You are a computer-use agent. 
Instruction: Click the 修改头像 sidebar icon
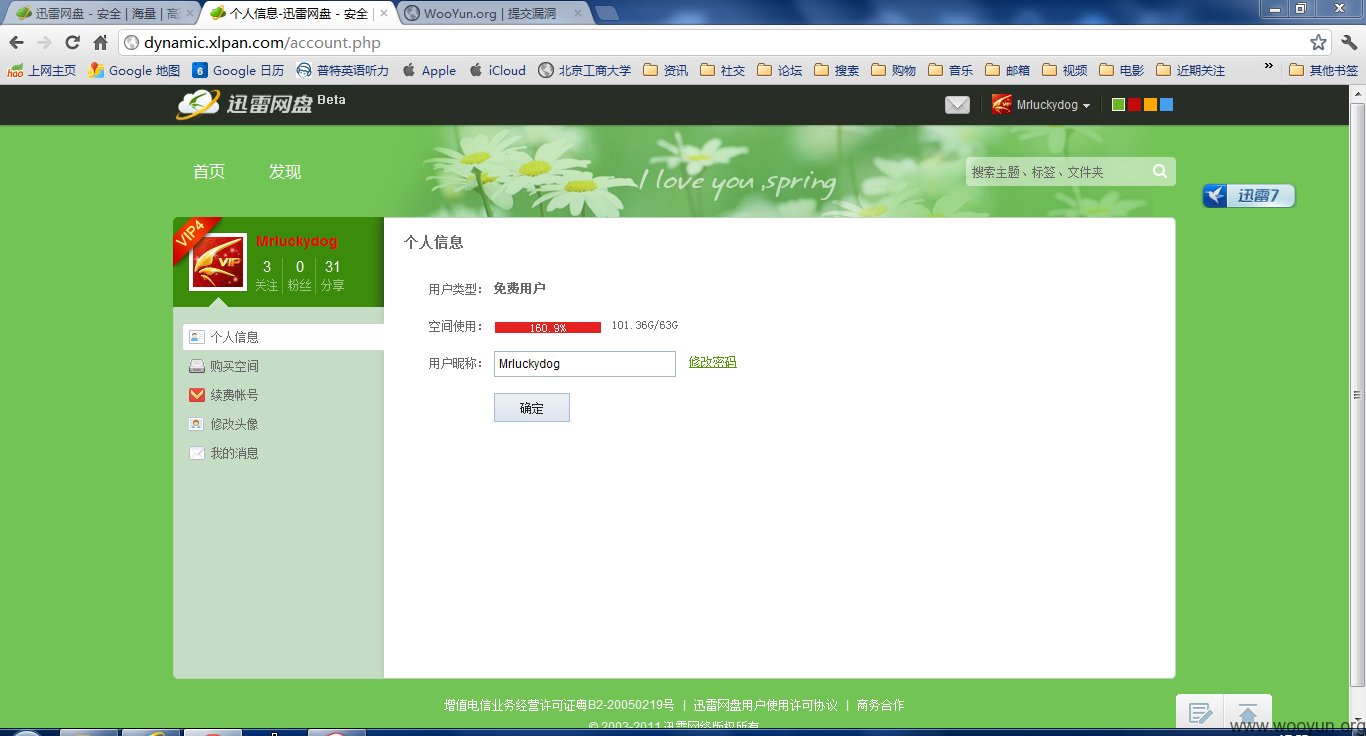tap(197, 424)
